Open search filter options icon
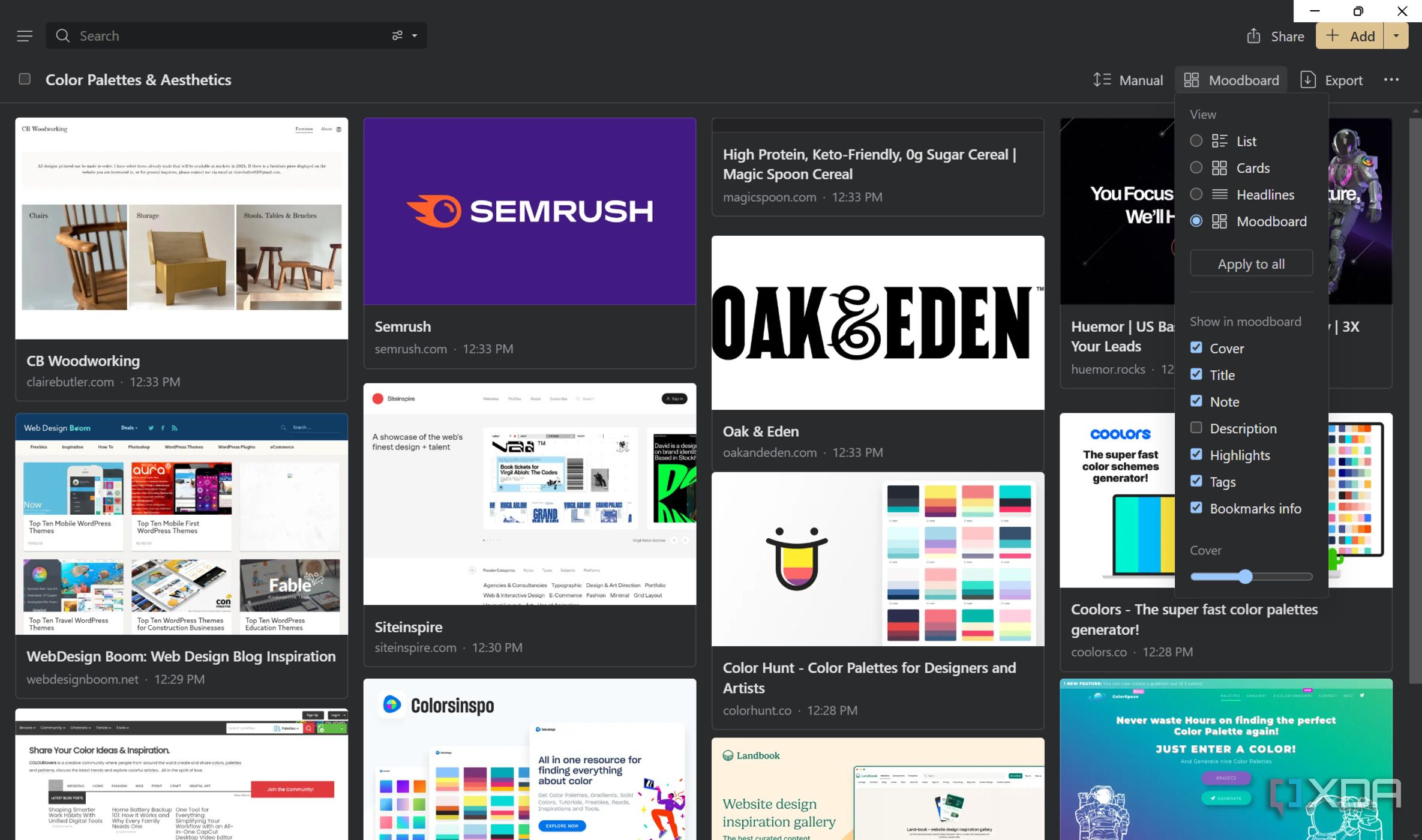 coord(397,36)
